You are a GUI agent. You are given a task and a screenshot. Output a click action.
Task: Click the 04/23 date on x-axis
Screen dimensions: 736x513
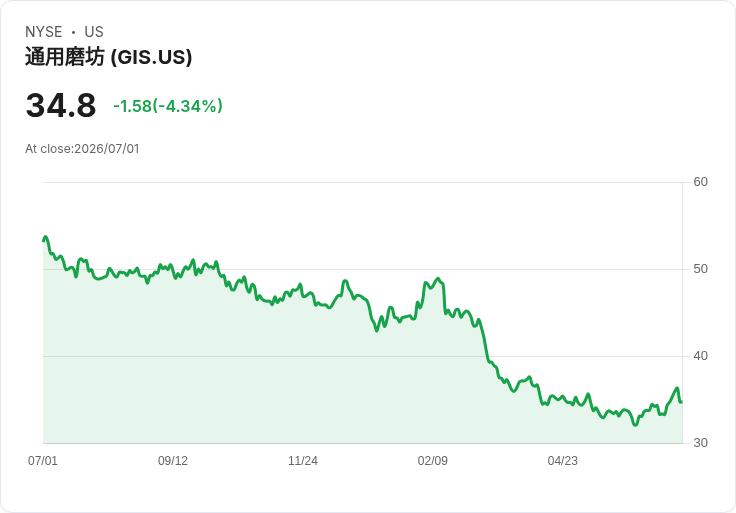click(562, 460)
